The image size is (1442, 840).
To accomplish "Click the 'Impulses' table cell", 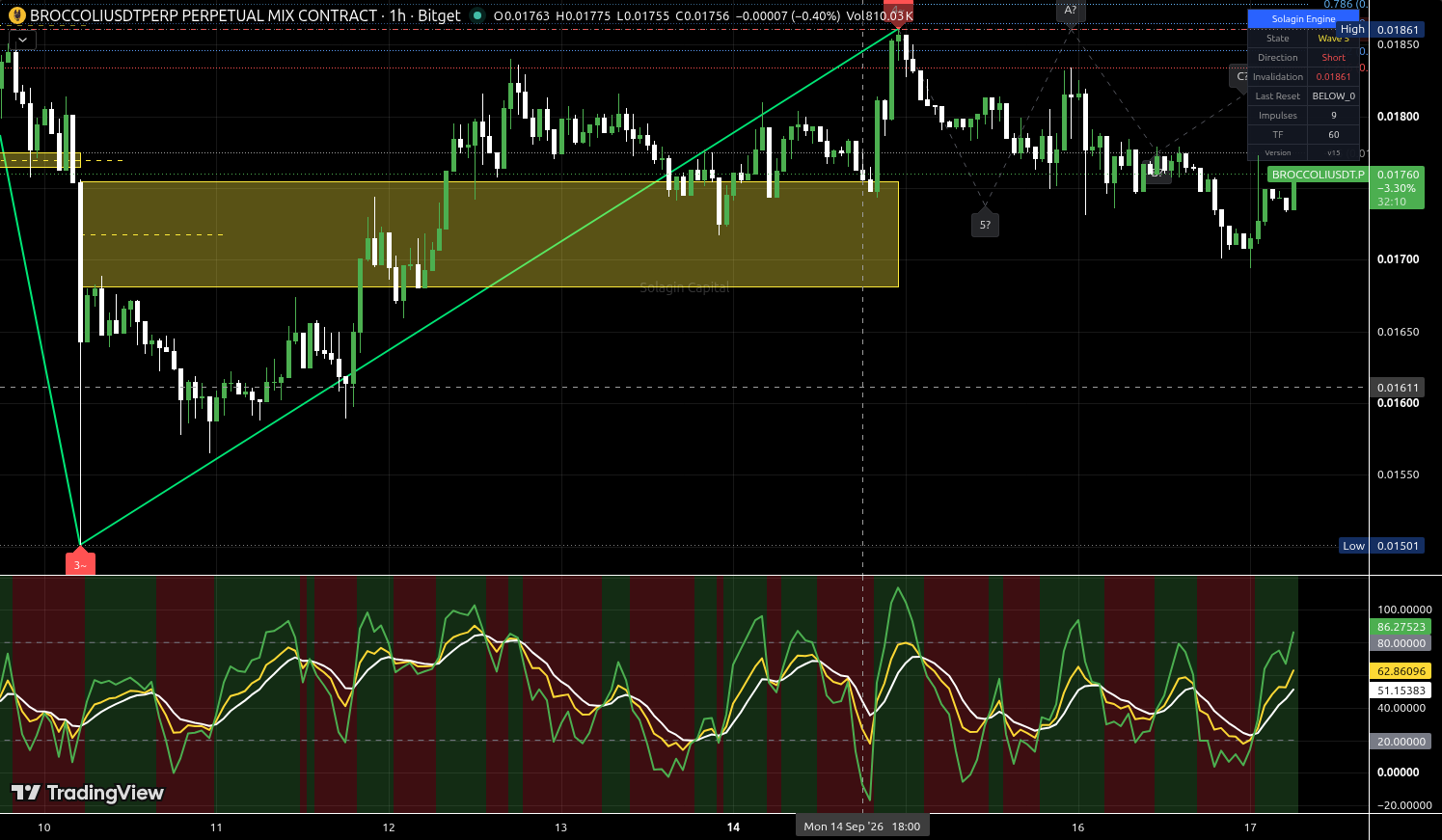I will [1278, 116].
